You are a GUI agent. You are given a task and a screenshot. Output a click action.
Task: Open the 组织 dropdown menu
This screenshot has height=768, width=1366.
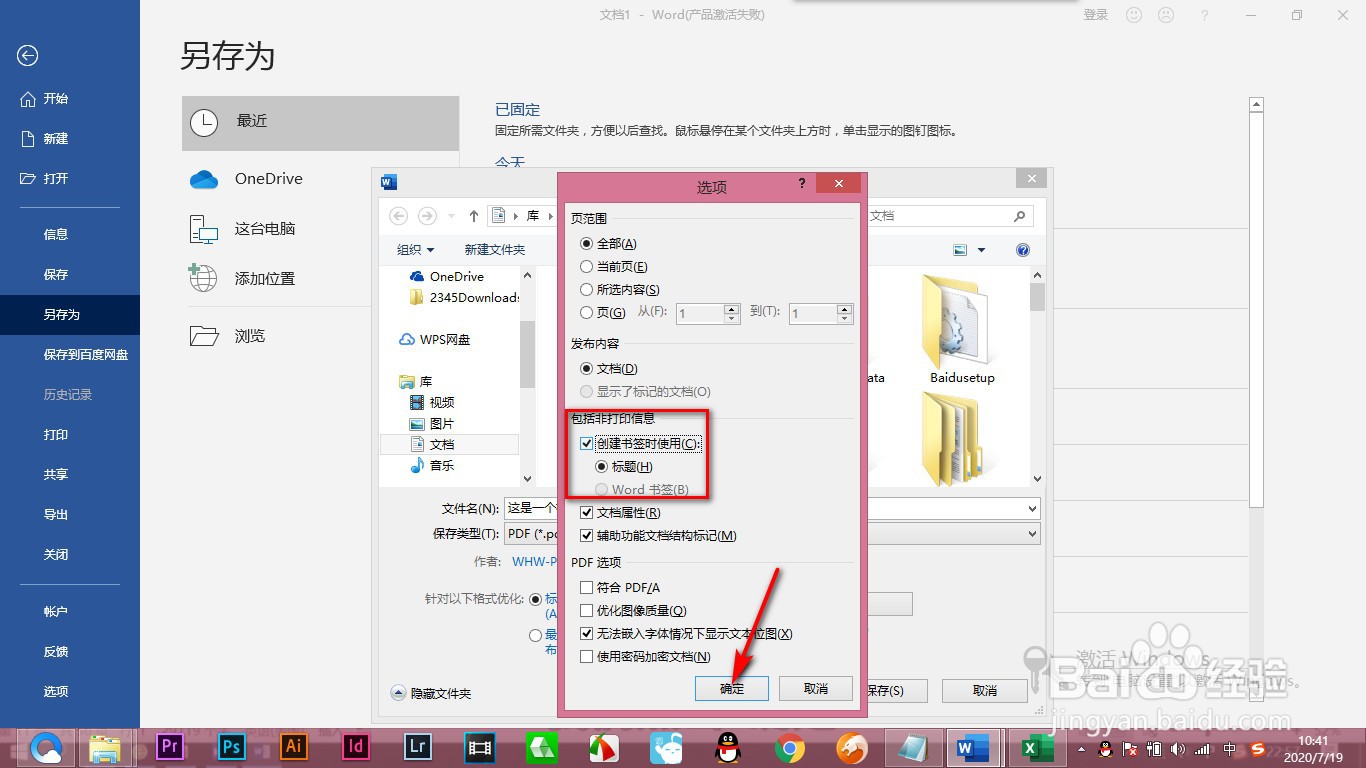(415, 250)
